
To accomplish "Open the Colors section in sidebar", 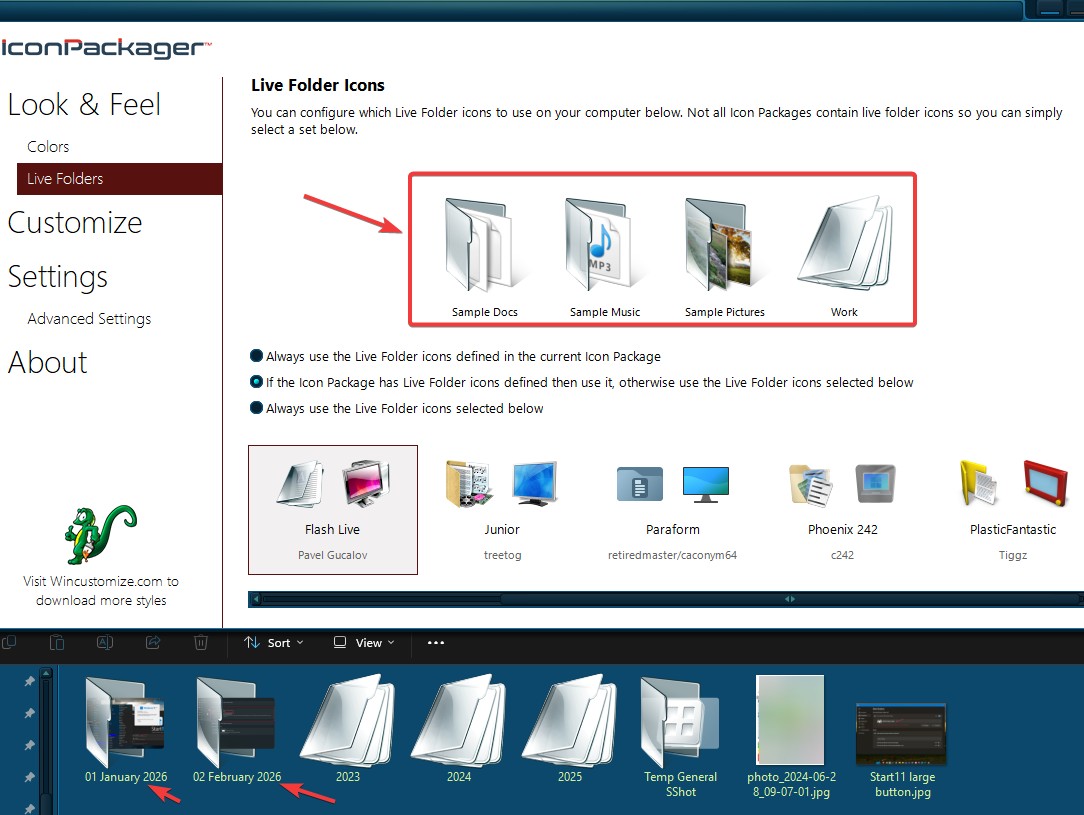I will tap(48, 147).
